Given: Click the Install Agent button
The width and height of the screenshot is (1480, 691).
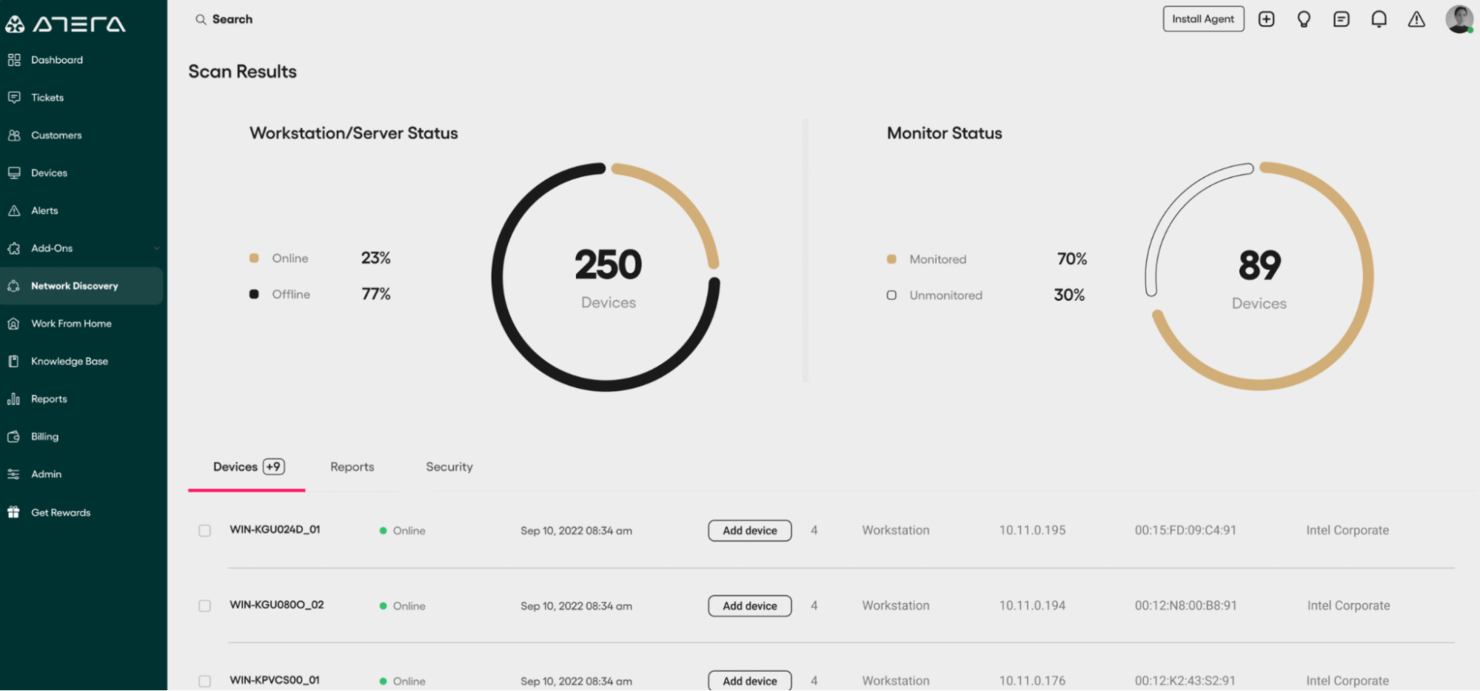Looking at the screenshot, I should coord(1203,18).
